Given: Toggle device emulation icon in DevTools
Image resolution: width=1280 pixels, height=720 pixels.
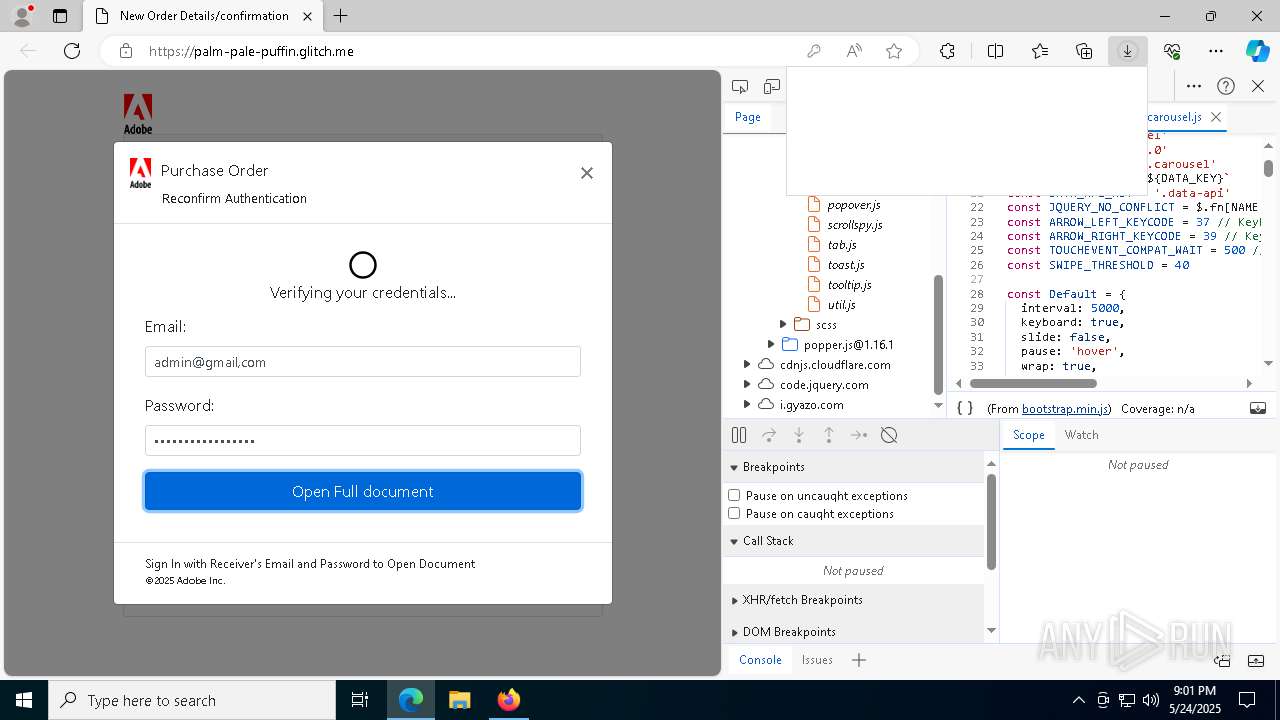Looking at the screenshot, I should pyautogui.click(x=772, y=87).
